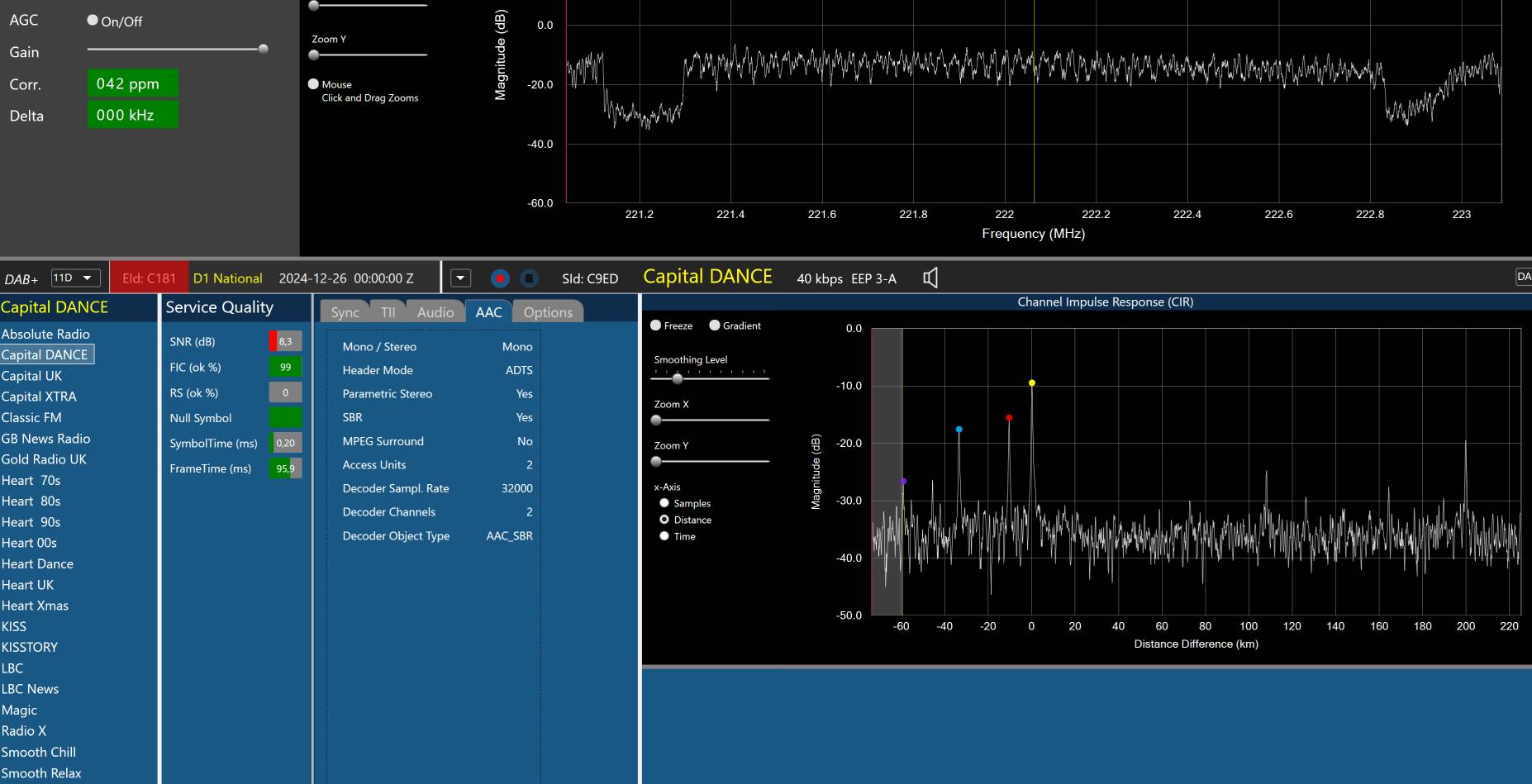Click the yellow peak marker in CIR
This screenshot has width=1532, height=784.
click(1032, 383)
